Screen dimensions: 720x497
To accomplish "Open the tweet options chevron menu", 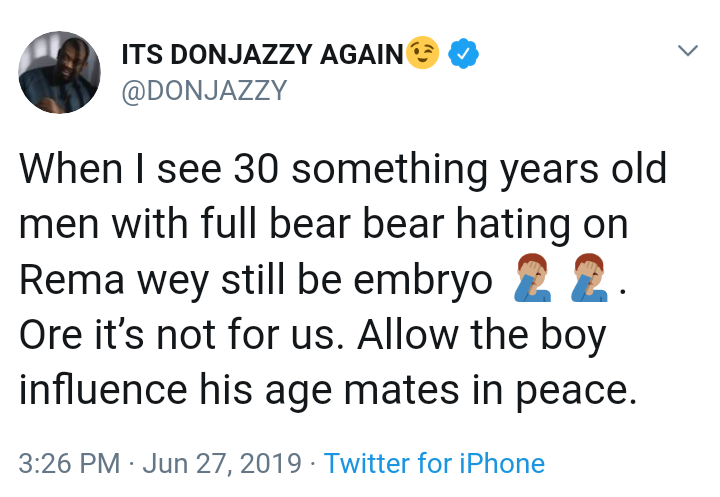I will tap(688, 51).
